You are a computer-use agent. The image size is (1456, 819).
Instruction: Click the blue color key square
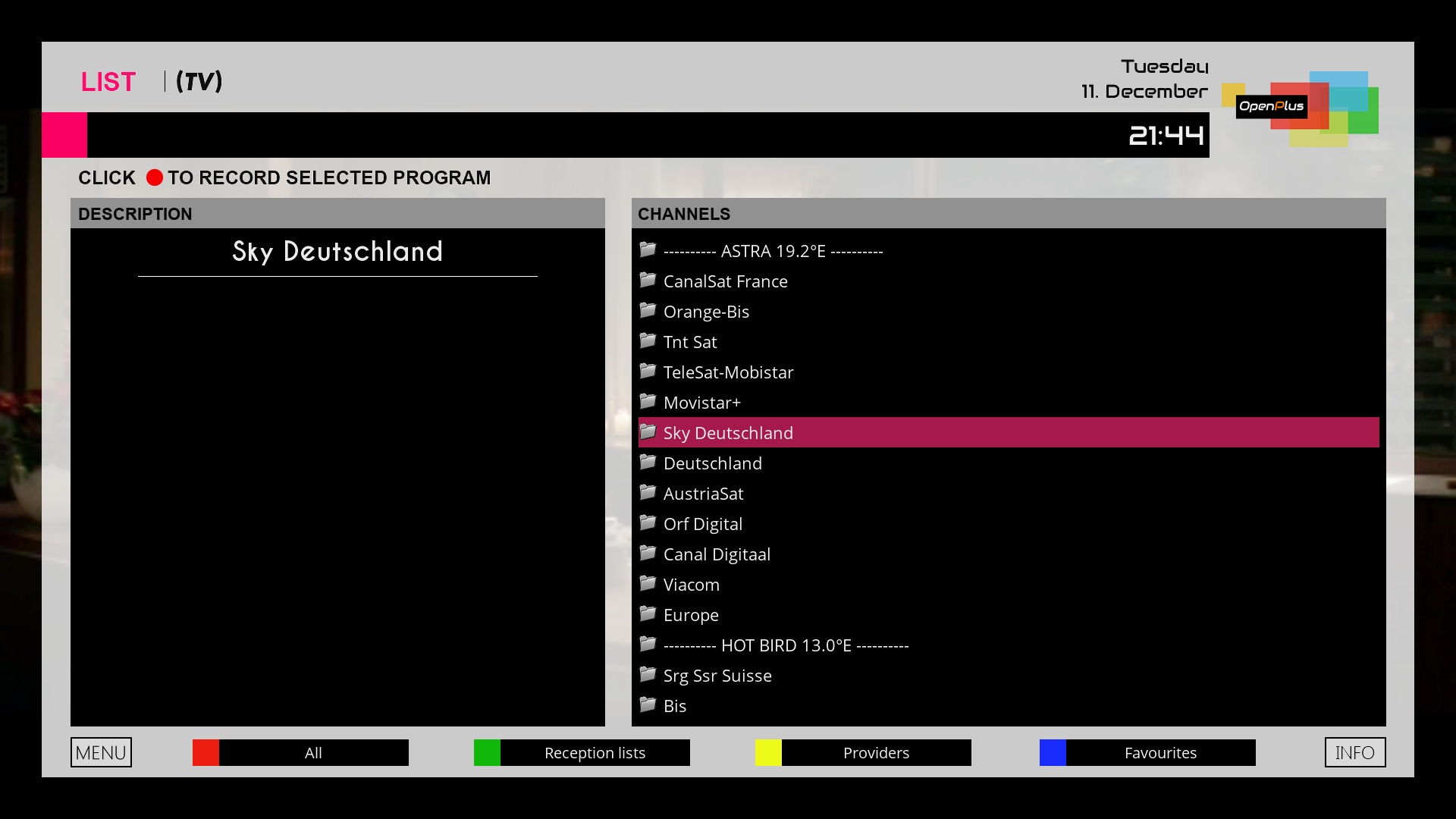pos(1053,752)
